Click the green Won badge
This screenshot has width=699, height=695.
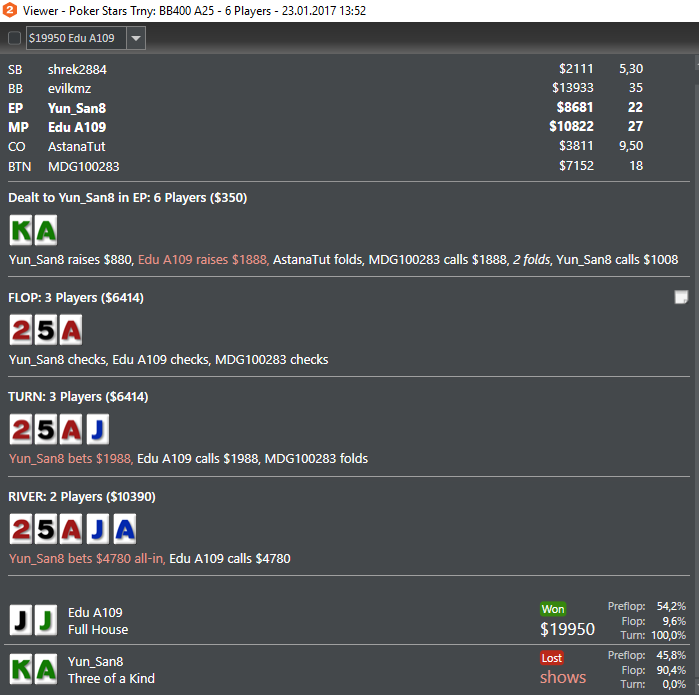tap(553, 609)
